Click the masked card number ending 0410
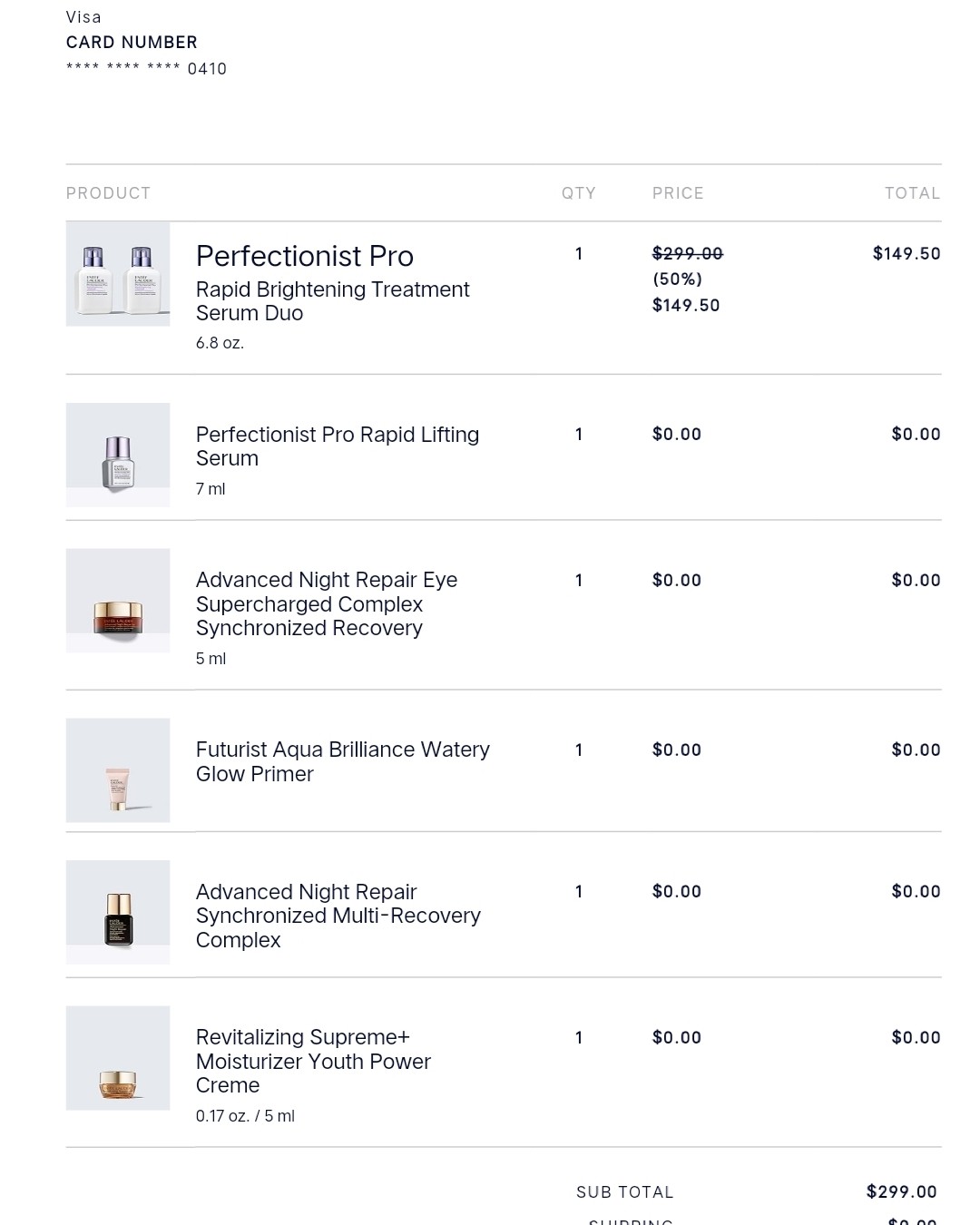Viewport: 980px width, 1225px height. [146, 69]
